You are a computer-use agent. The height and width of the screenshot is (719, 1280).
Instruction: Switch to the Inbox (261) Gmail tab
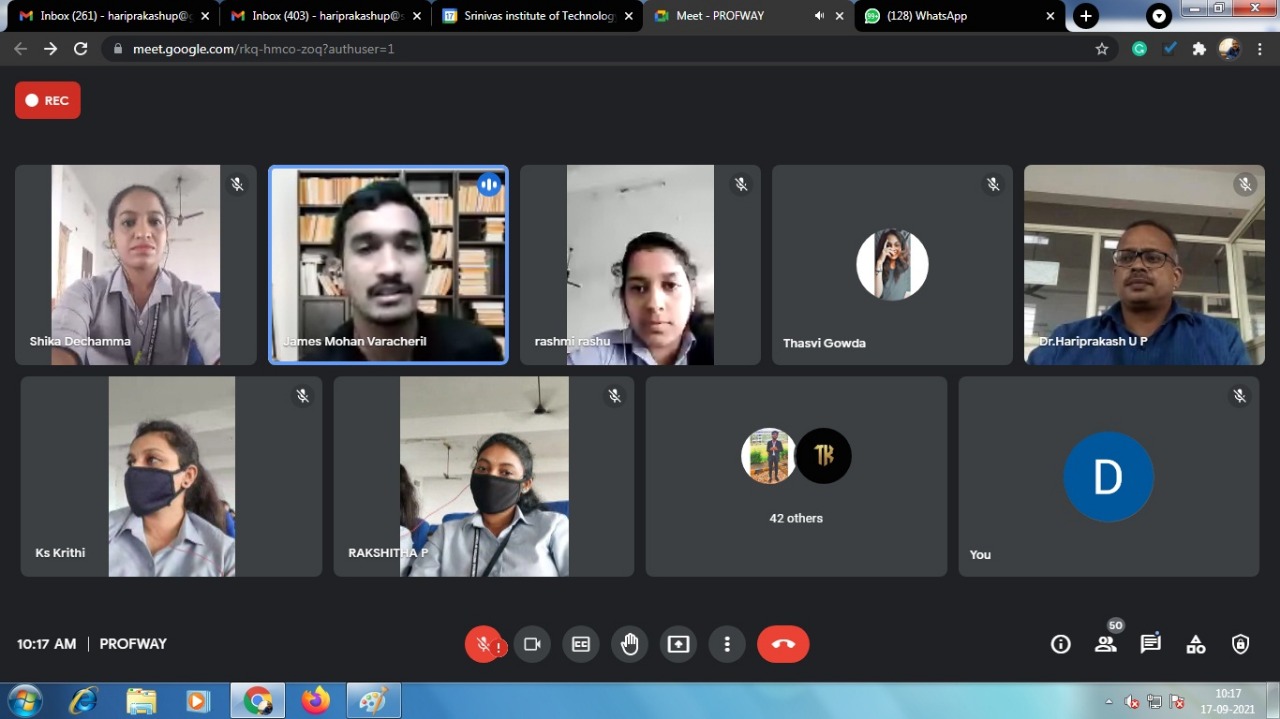coord(110,16)
